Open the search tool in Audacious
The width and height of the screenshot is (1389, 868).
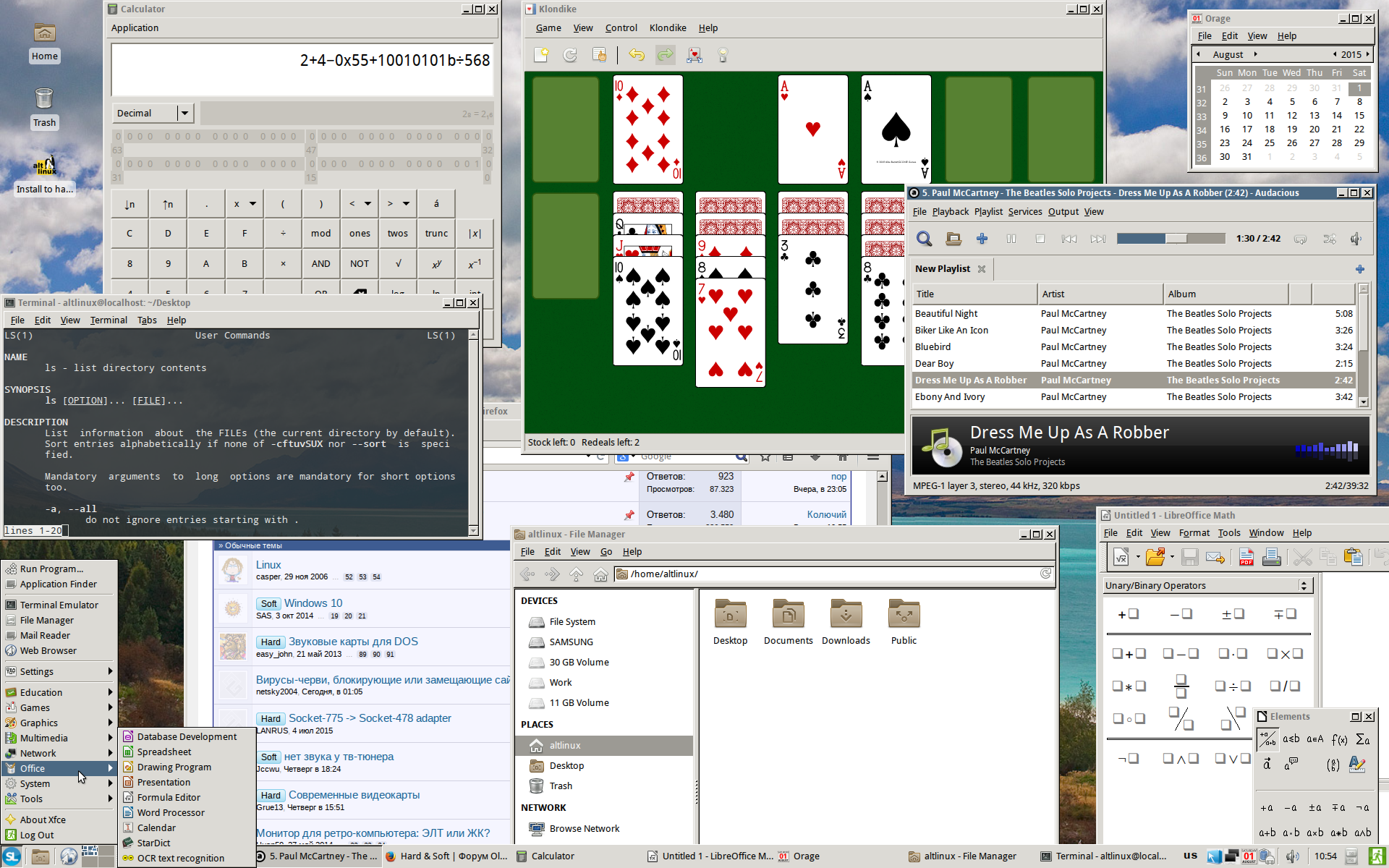[x=924, y=239]
